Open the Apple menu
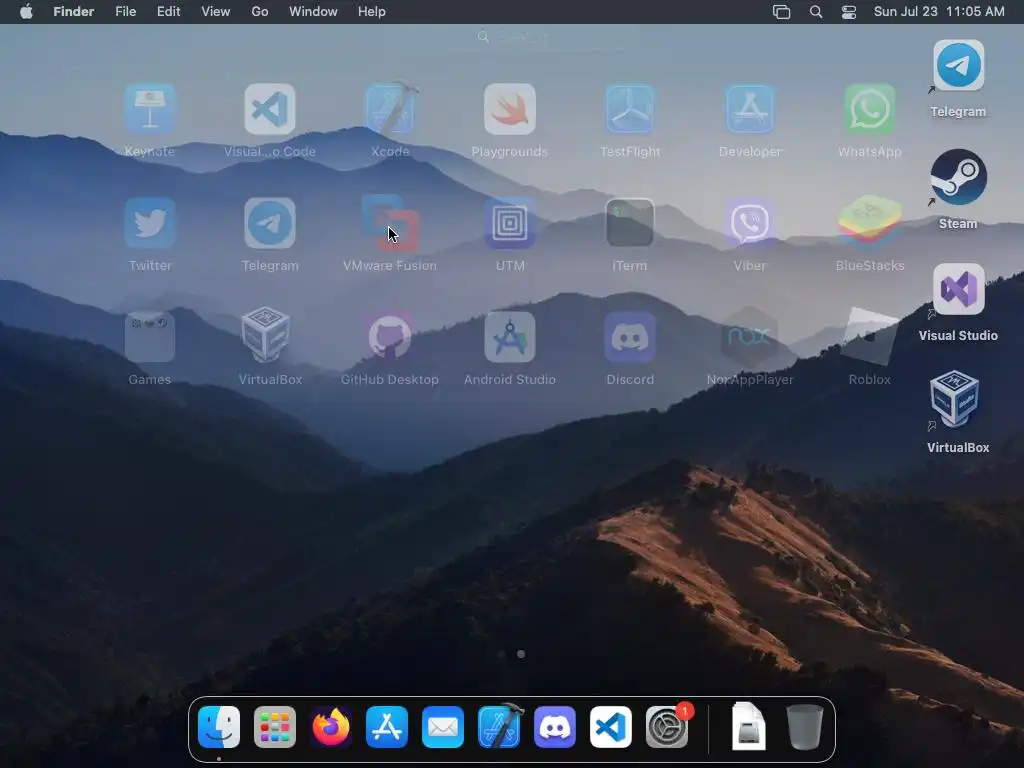The height and width of the screenshot is (768, 1024). [26, 11]
